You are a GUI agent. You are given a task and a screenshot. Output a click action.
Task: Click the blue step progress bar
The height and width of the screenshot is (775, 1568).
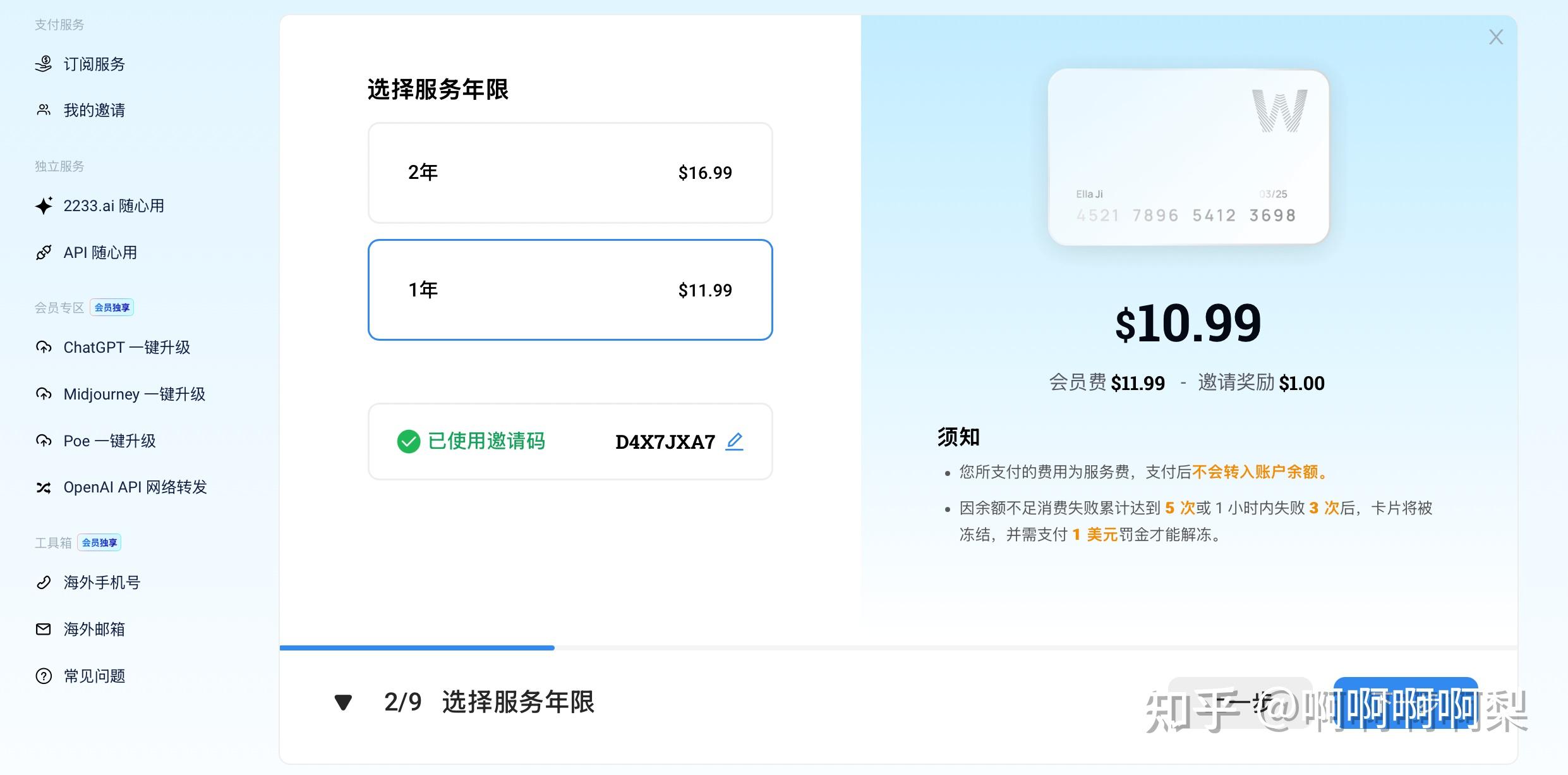[x=417, y=647]
